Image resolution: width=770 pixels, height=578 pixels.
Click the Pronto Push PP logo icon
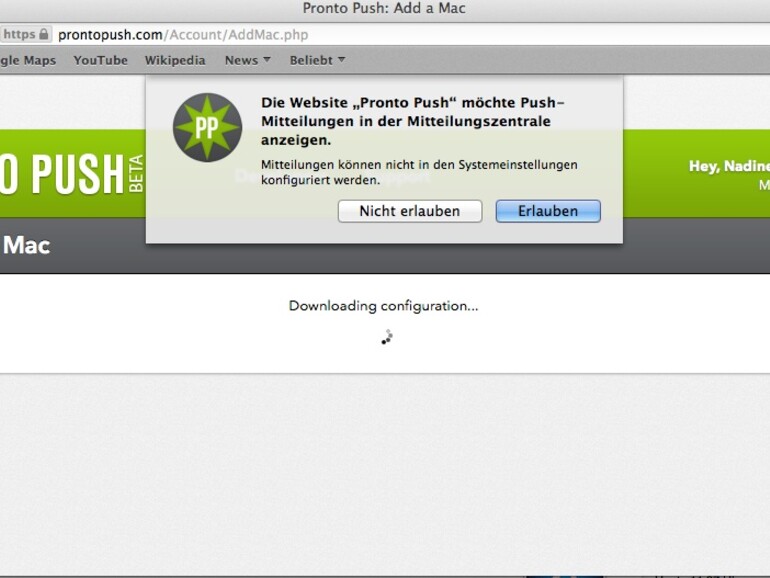click(207, 127)
